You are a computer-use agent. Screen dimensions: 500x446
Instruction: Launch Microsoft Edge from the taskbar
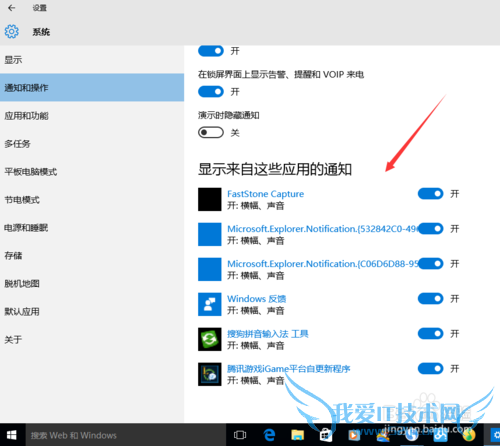(x=269, y=435)
